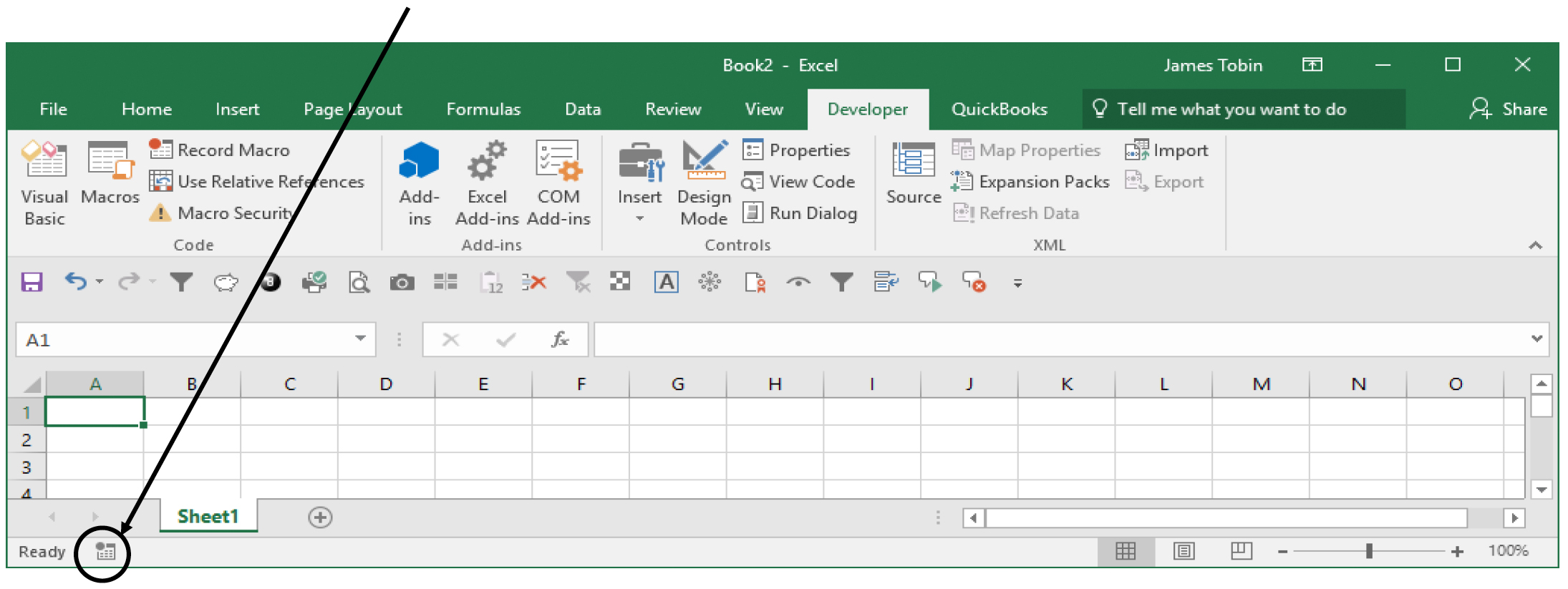Click the comment with green play icon
The height and width of the screenshot is (589, 1568).
coord(930,282)
